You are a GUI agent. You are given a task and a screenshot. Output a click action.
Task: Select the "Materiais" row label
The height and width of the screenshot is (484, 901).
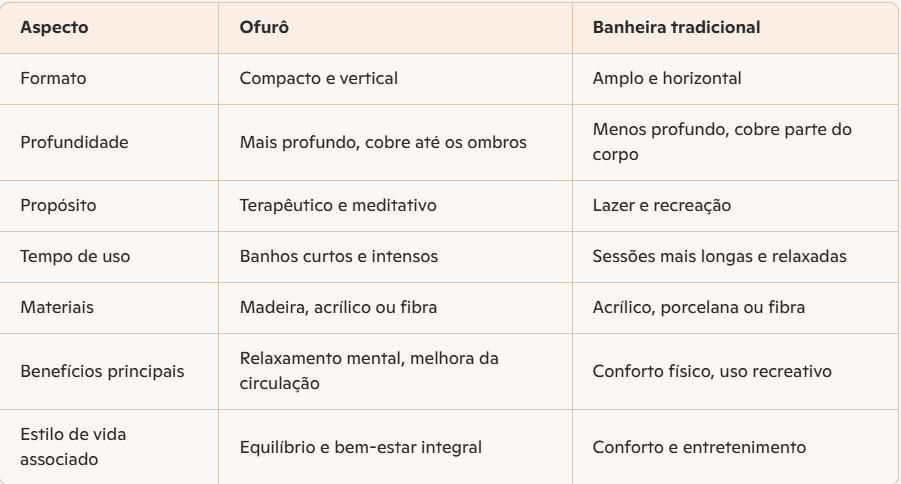point(57,306)
